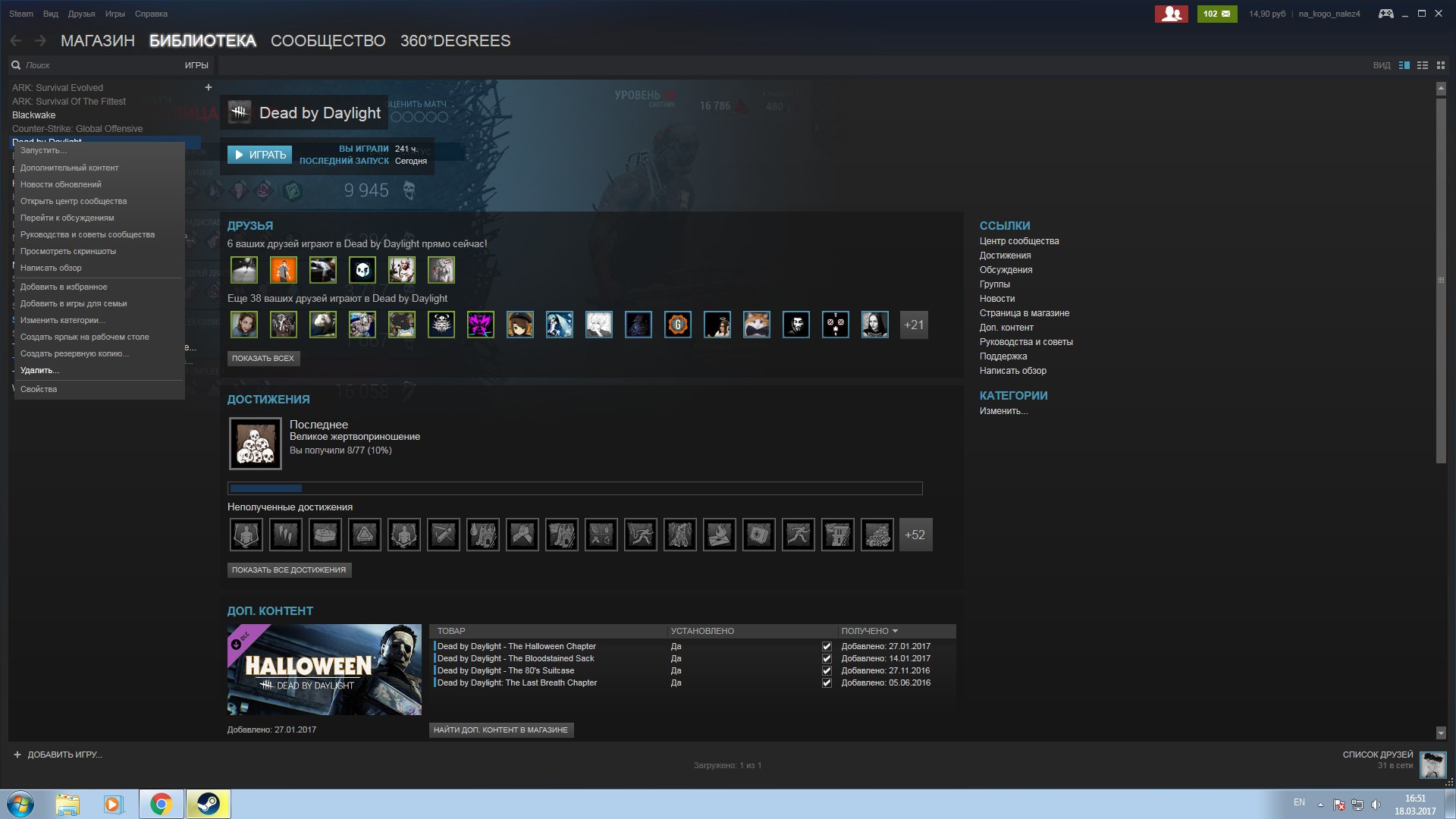Click the achievements progress bar
This screenshot has width=1456, height=819.
coord(575,488)
